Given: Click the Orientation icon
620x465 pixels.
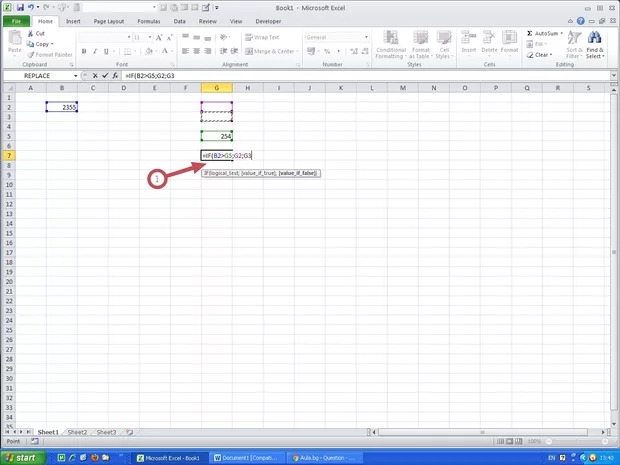Looking at the screenshot, I should [x=224, y=37].
